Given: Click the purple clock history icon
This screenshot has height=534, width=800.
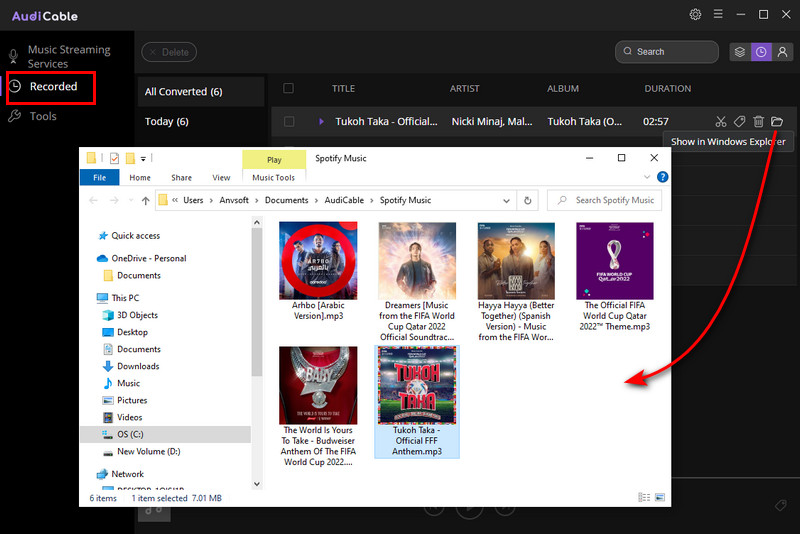Looking at the screenshot, I should [761, 52].
